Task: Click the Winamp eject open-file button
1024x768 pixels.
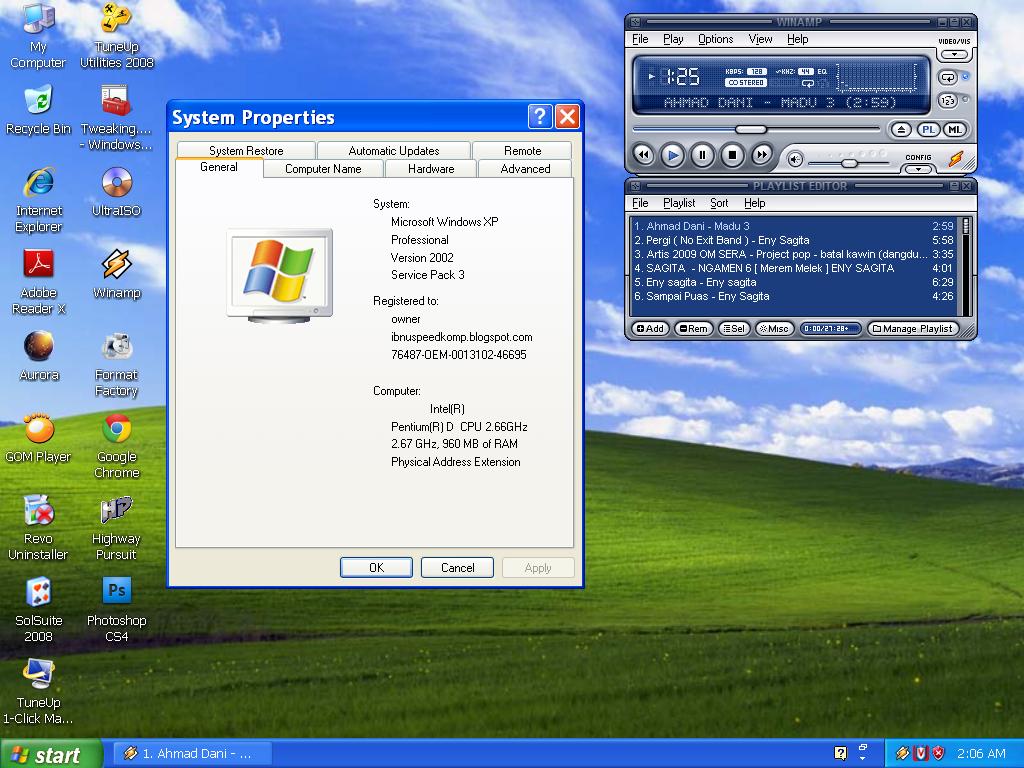Action: point(901,129)
